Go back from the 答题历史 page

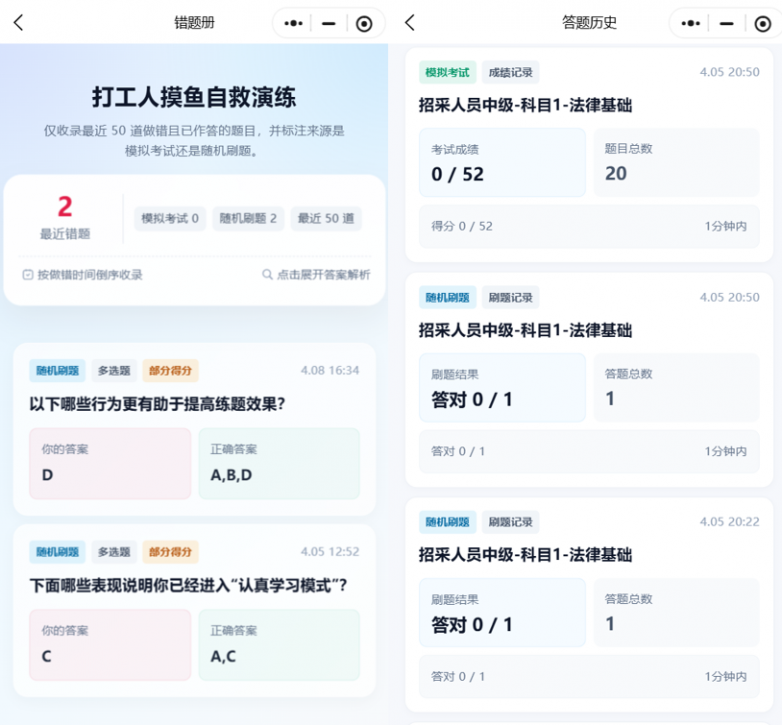410,22
